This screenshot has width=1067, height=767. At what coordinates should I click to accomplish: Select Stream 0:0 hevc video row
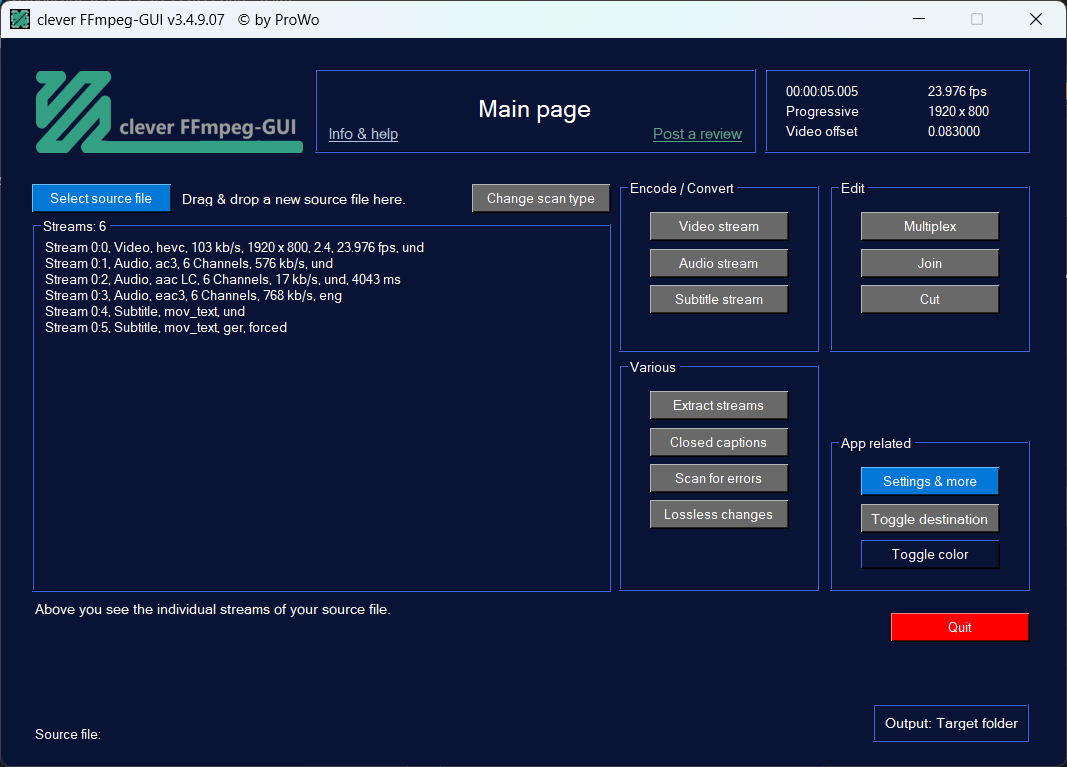[x=234, y=247]
